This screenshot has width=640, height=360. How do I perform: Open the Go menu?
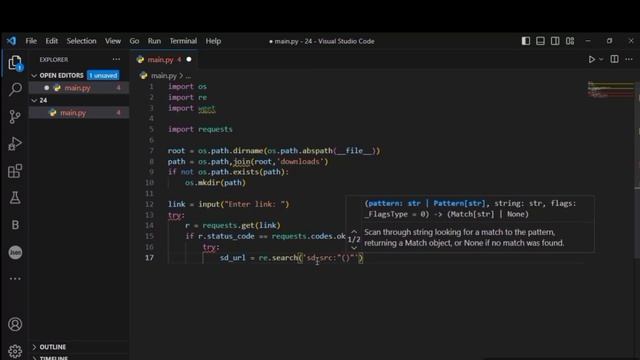tap(134, 41)
